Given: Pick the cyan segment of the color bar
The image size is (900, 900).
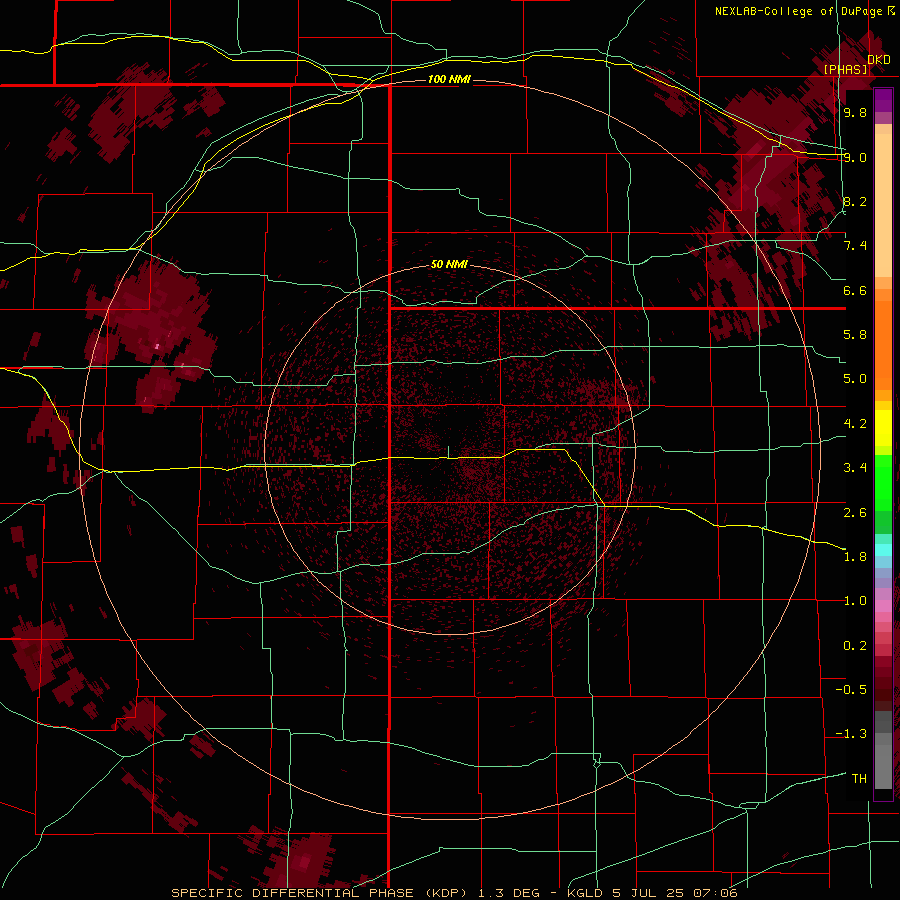Looking at the screenshot, I should coord(883,550).
